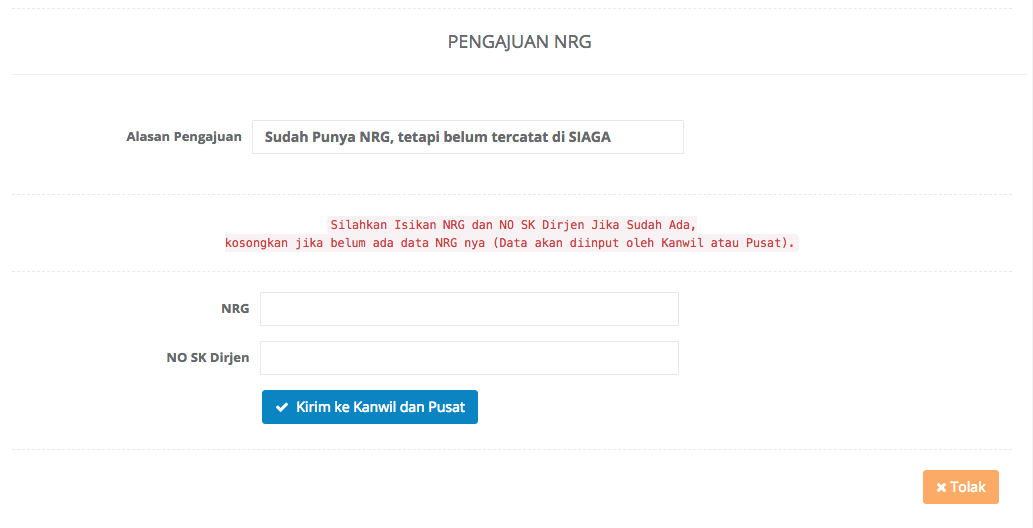Select the red instruction line starting Silahkan Isikan
The width and height of the screenshot is (1033, 528).
pyautogui.click(x=513, y=225)
